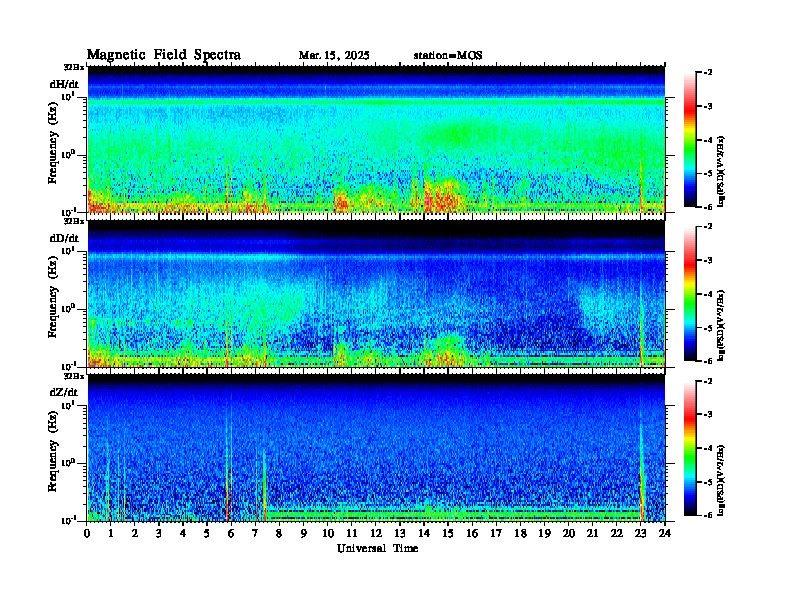Click the hour "7" tick label

tap(255, 533)
